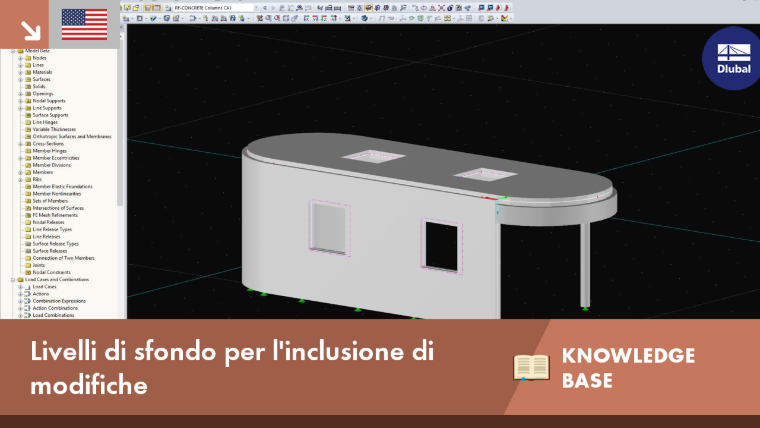Click the column under the roof slab

click(x=585, y=264)
